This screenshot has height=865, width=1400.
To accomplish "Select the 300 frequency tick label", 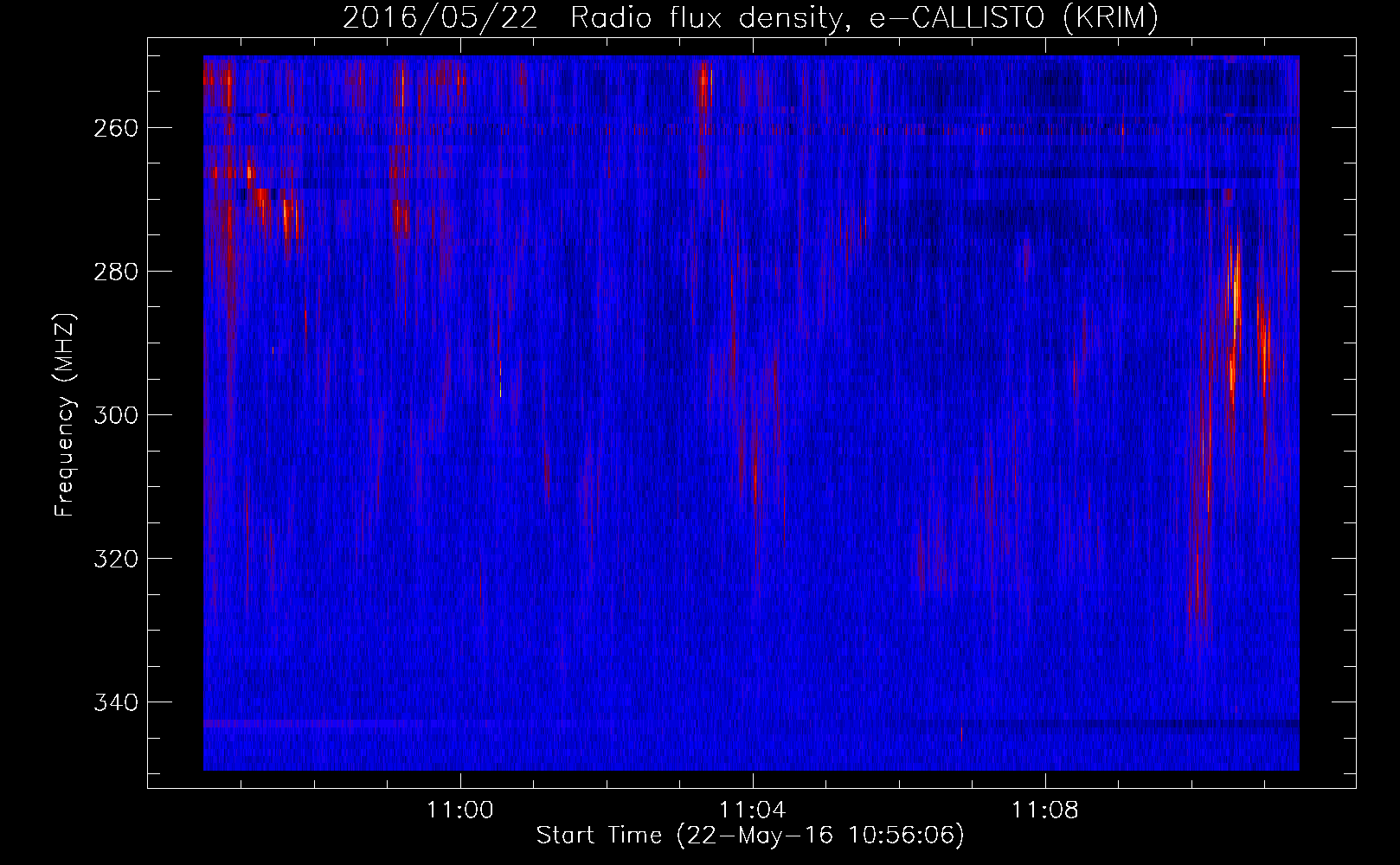I will pyautogui.click(x=117, y=415).
